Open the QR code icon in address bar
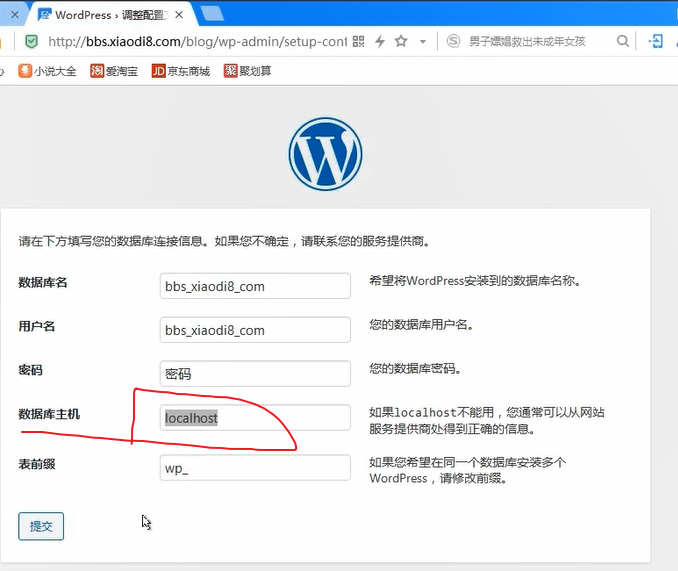Screen dimensions: 678x571 [x=359, y=41]
